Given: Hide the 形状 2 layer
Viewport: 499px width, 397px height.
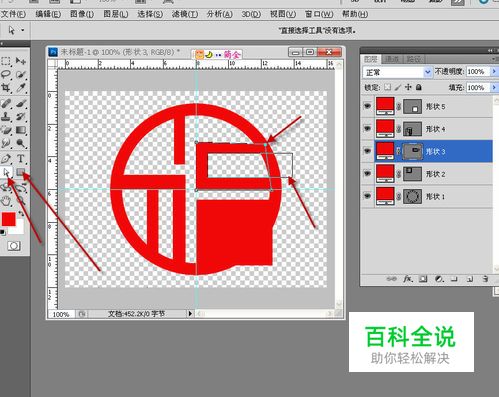Looking at the screenshot, I should (x=367, y=173).
